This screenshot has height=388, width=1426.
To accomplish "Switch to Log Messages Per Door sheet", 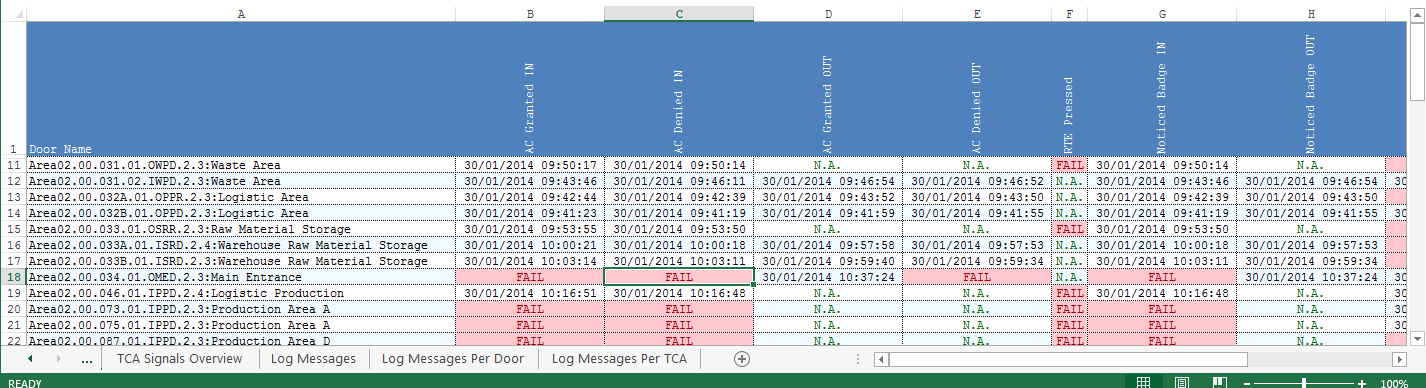I will point(453,358).
